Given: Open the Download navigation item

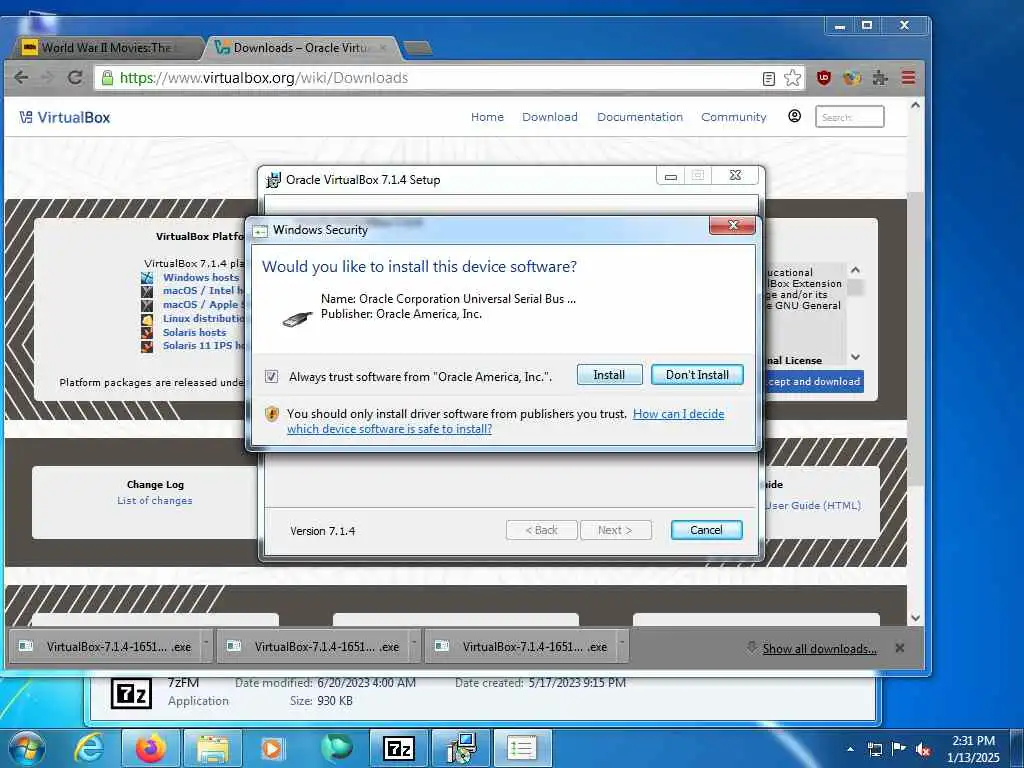Looking at the screenshot, I should 550,117.
